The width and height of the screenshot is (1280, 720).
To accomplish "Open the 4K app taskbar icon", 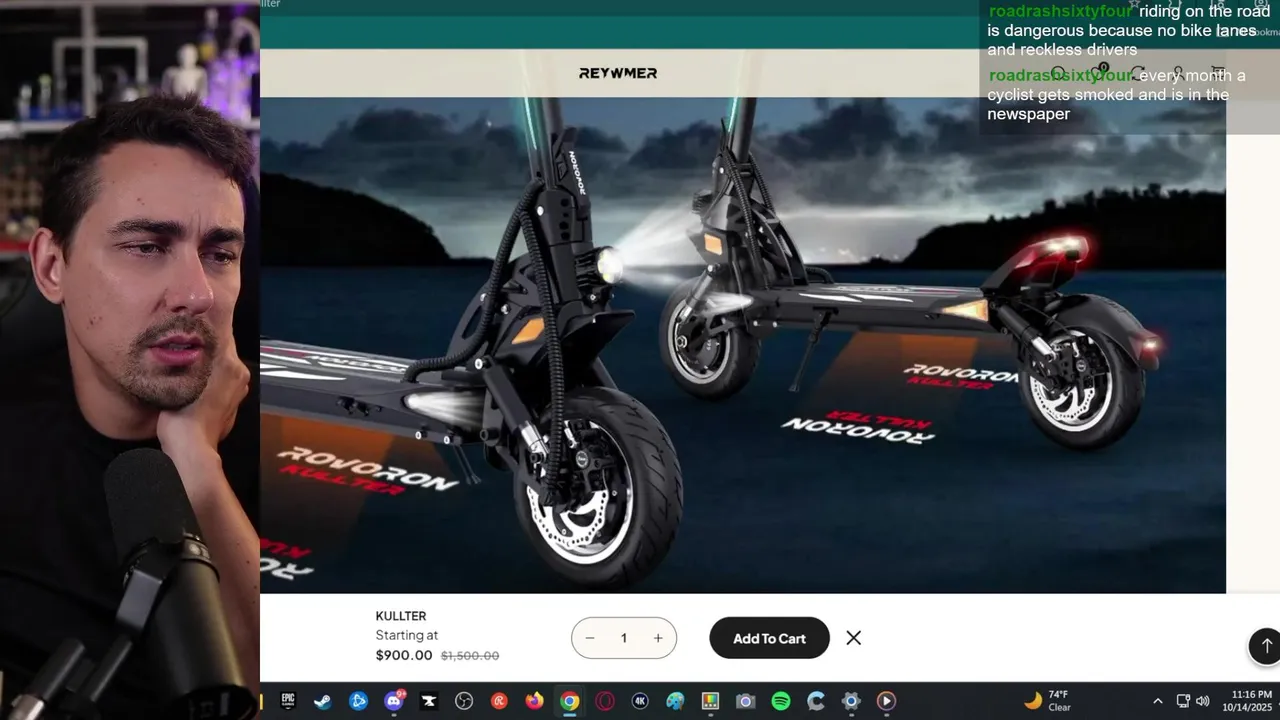I will [x=640, y=701].
